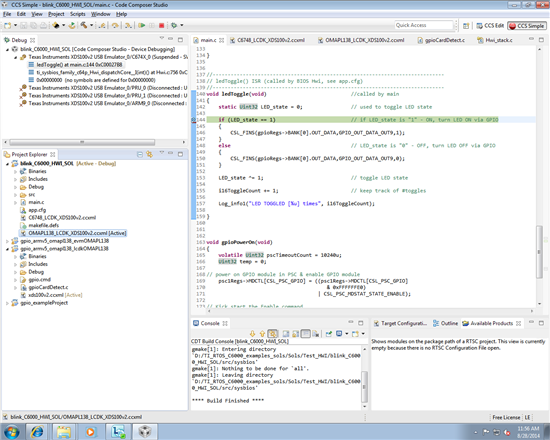The width and height of the screenshot is (550, 440).
Task: Open Windows Media Player from taskbar
Action: tap(90, 432)
